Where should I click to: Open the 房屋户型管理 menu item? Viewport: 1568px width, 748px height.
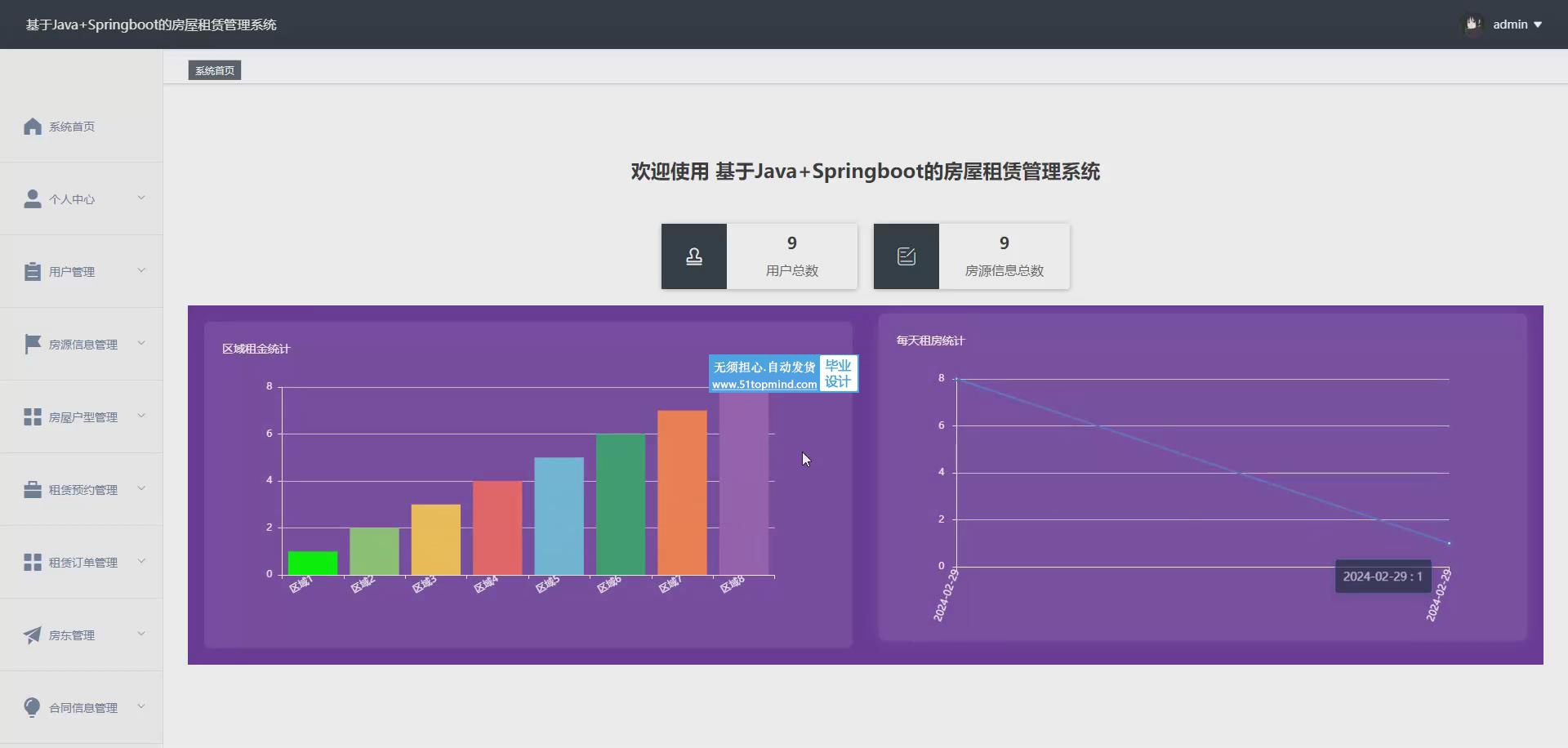point(82,417)
